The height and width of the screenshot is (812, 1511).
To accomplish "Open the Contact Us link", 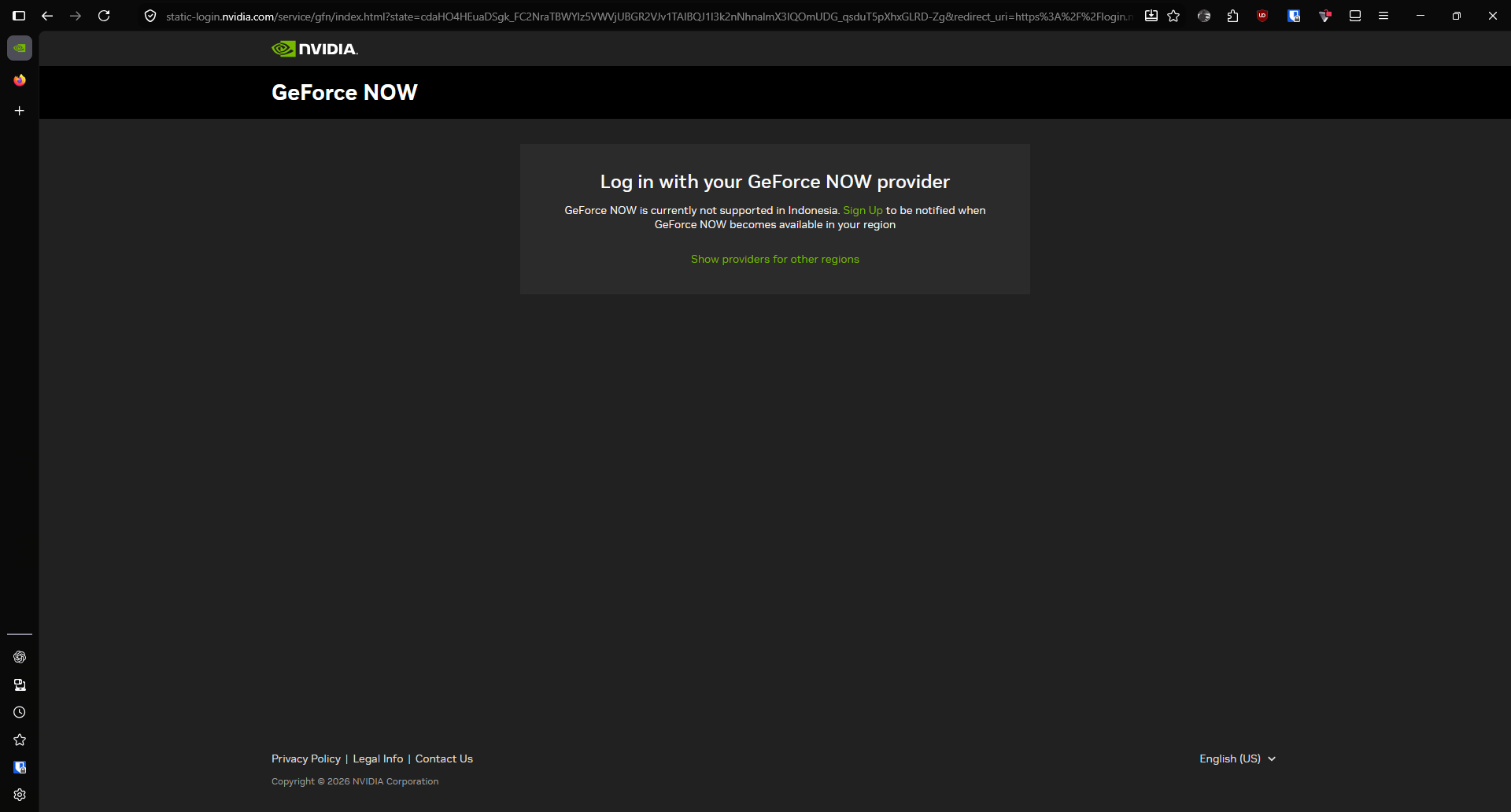I will tap(444, 758).
